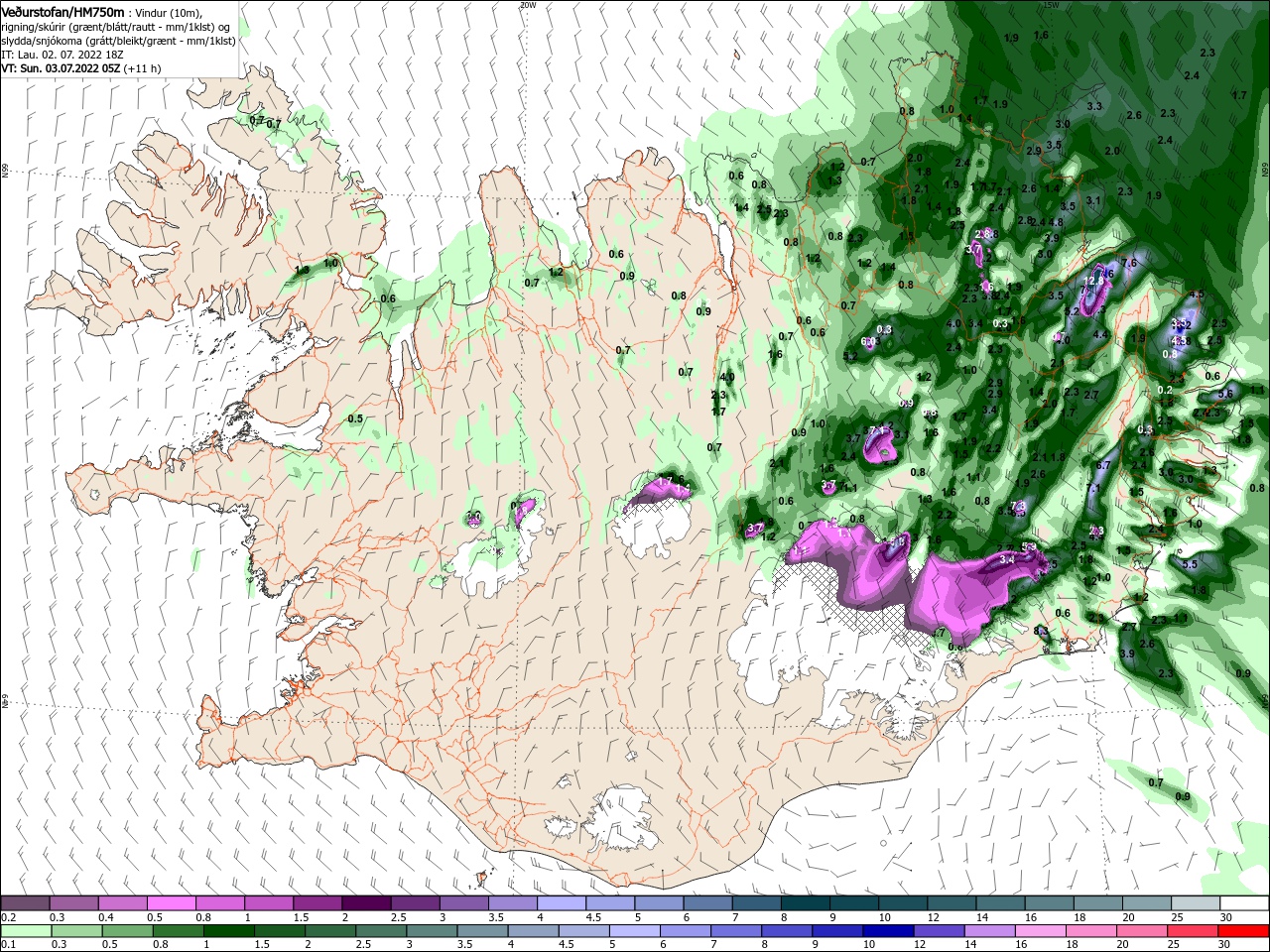
Task: Click the '3.9' precipitation value offshore southeast
Action: click(1127, 654)
